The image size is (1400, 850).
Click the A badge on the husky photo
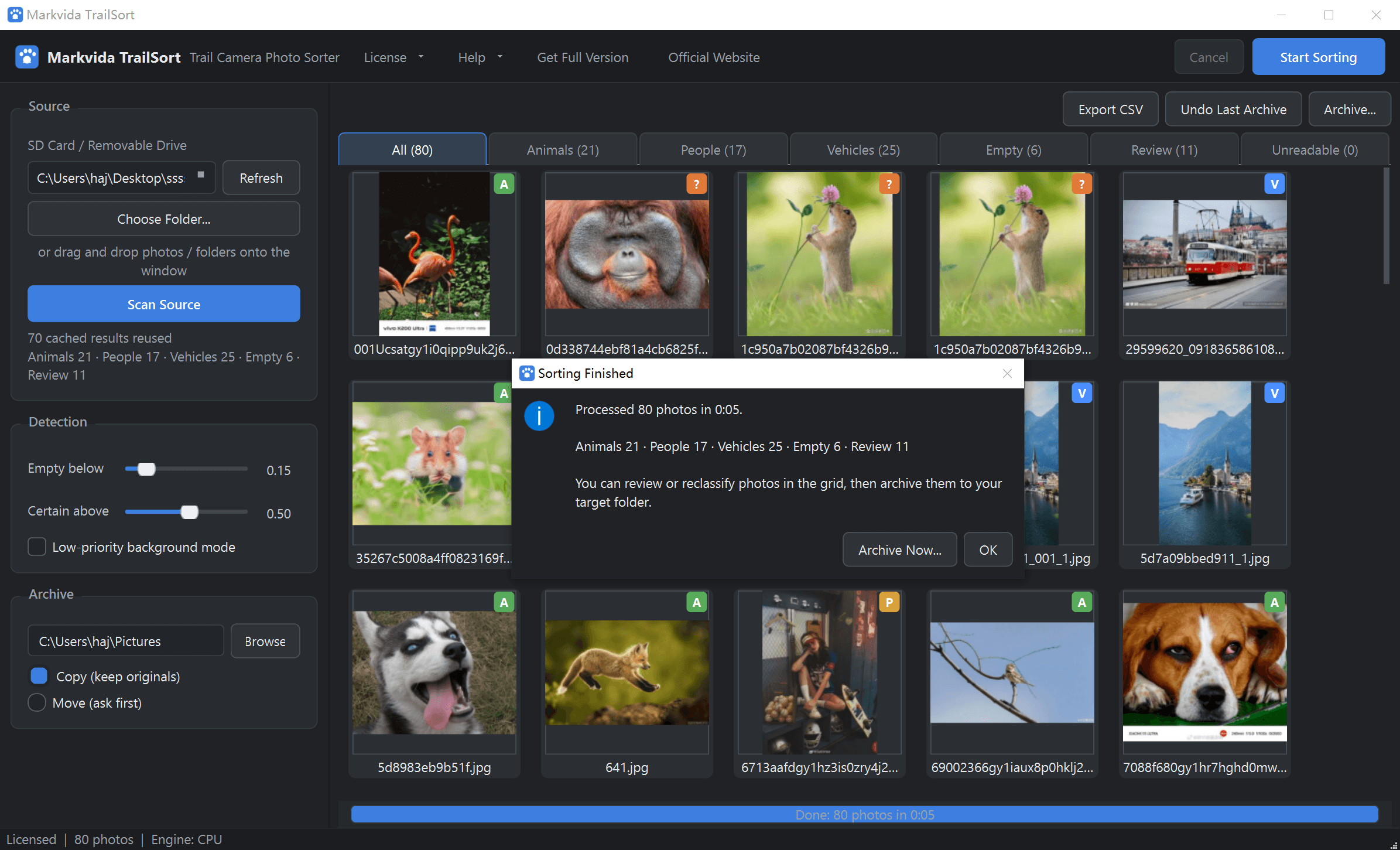tap(504, 602)
